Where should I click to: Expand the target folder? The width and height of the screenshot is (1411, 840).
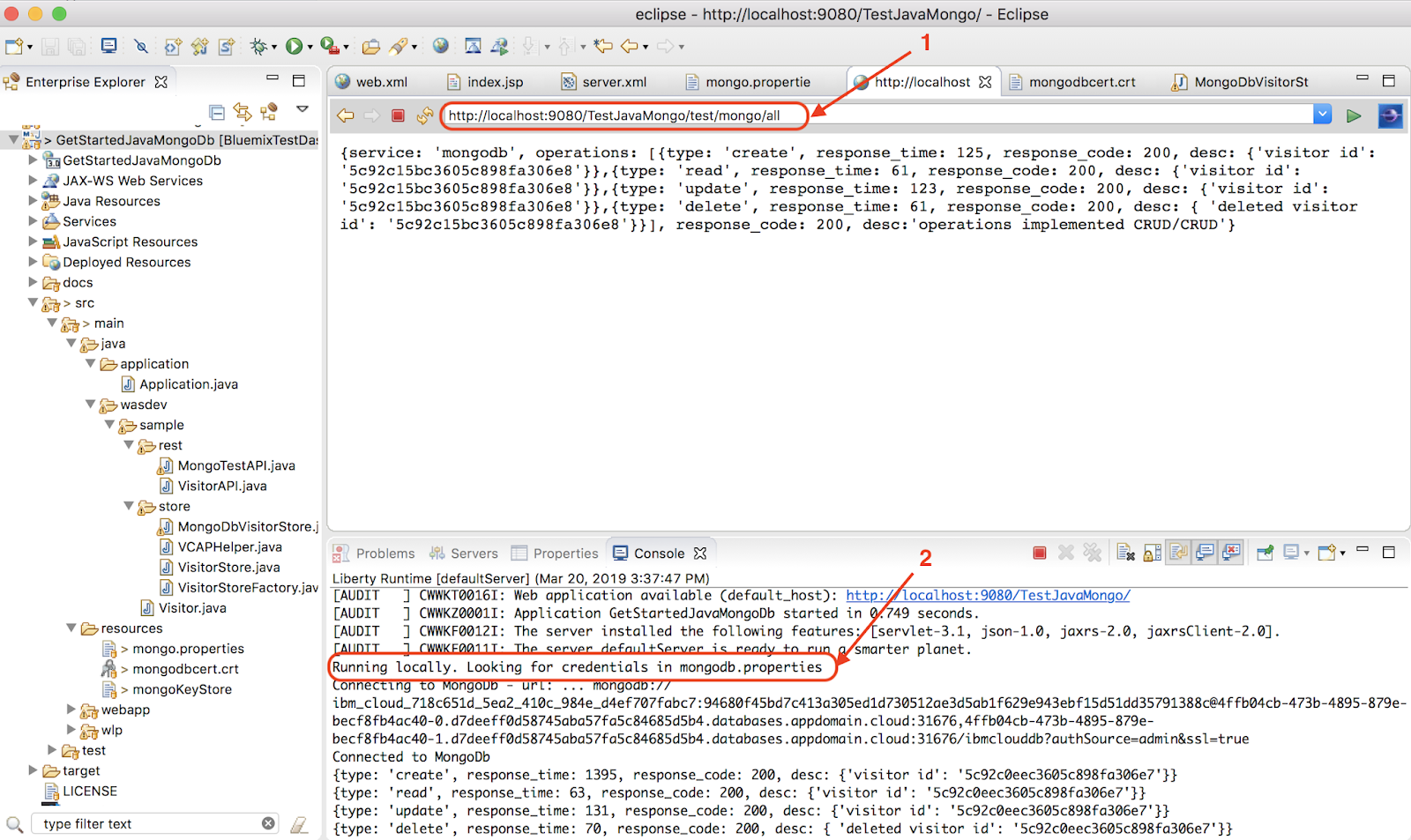point(34,770)
